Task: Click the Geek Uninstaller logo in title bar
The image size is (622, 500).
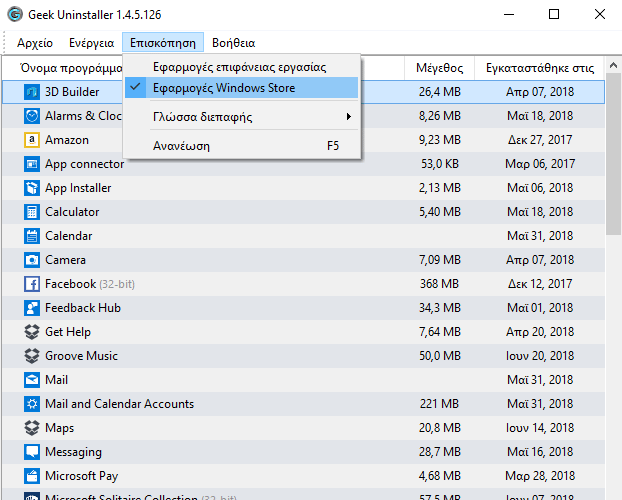Action: coord(15,15)
